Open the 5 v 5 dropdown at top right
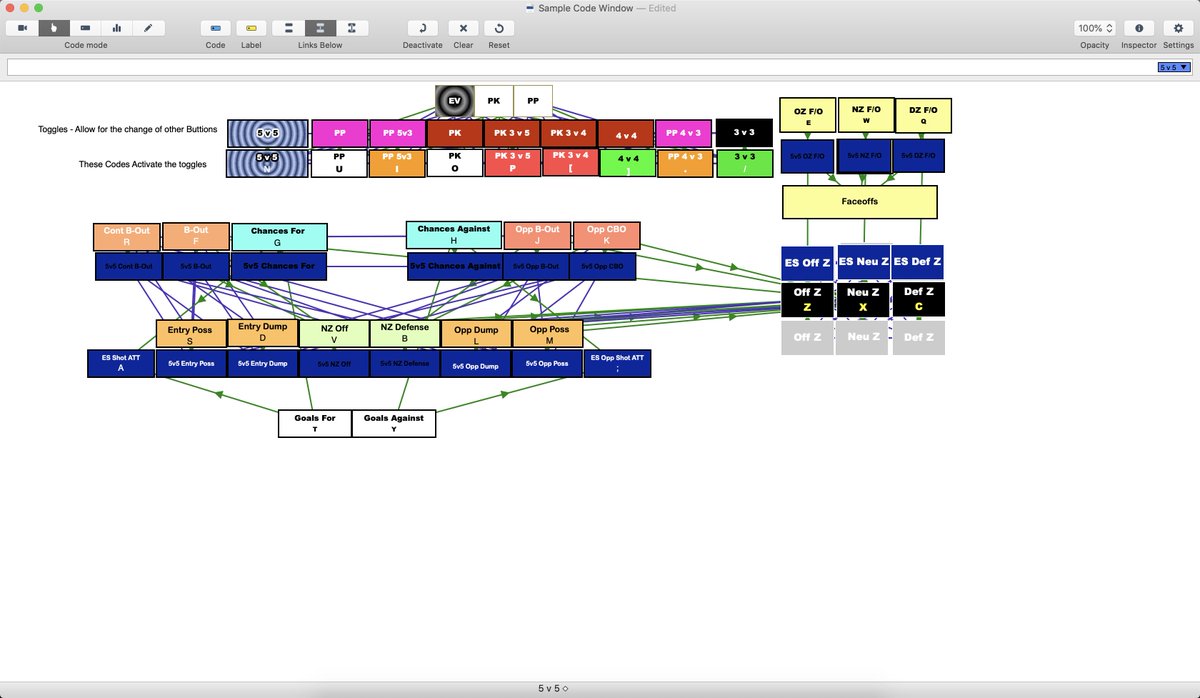The image size is (1200, 698). pyautogui.click(x=1174, y=67)
